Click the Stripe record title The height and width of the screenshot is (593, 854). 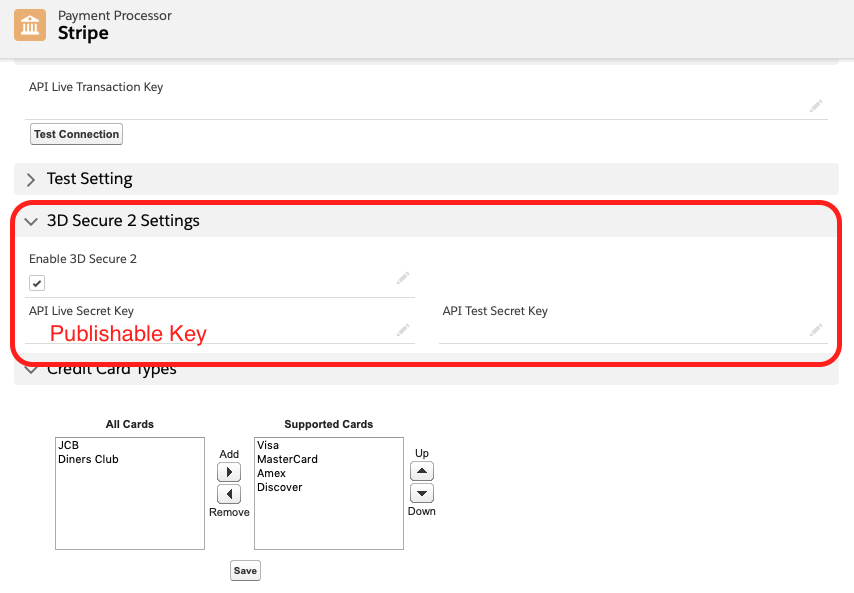(83, 33)
